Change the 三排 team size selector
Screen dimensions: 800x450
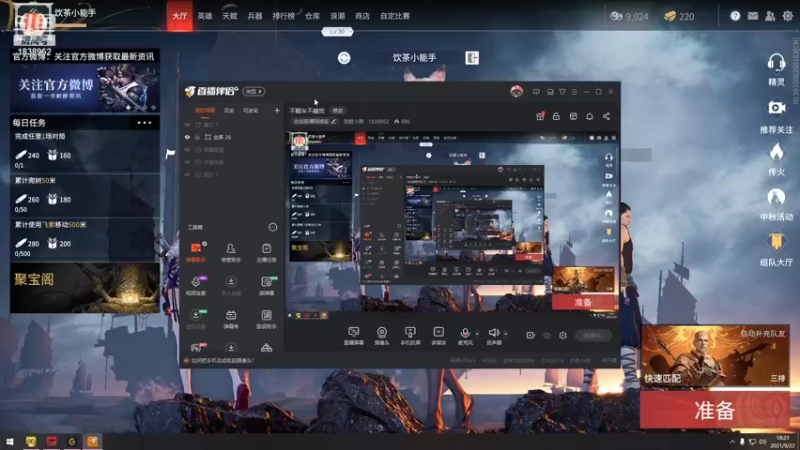pyautogui.click(x=778, y=378)
